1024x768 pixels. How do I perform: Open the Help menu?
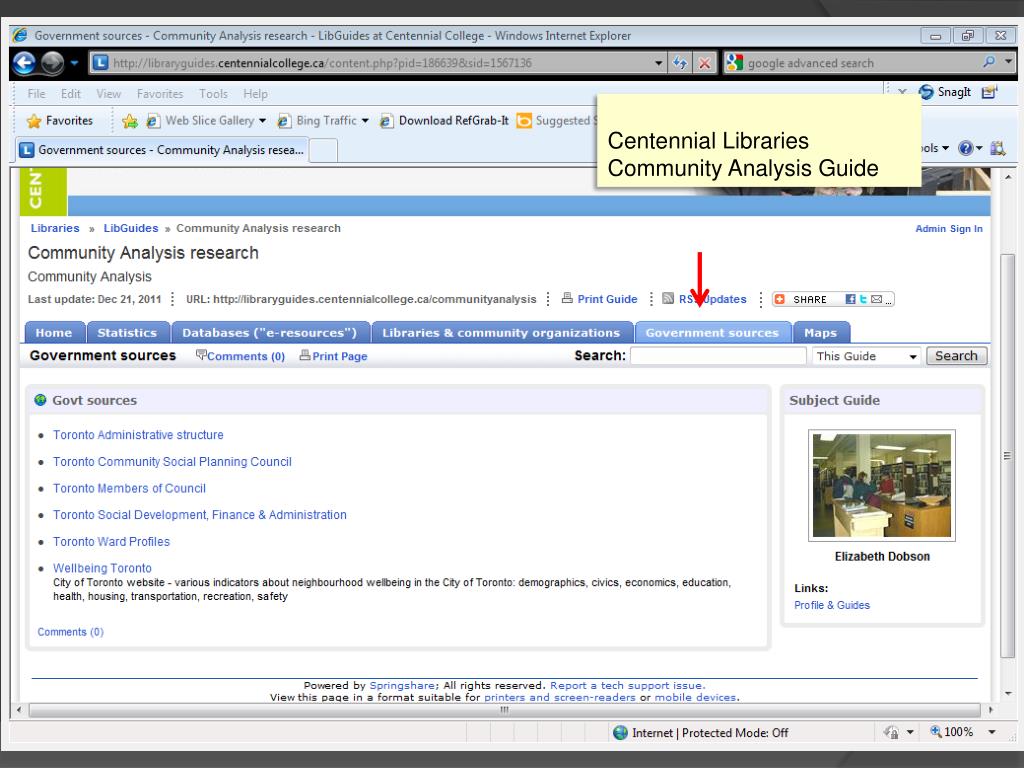(x=255, y=94)
